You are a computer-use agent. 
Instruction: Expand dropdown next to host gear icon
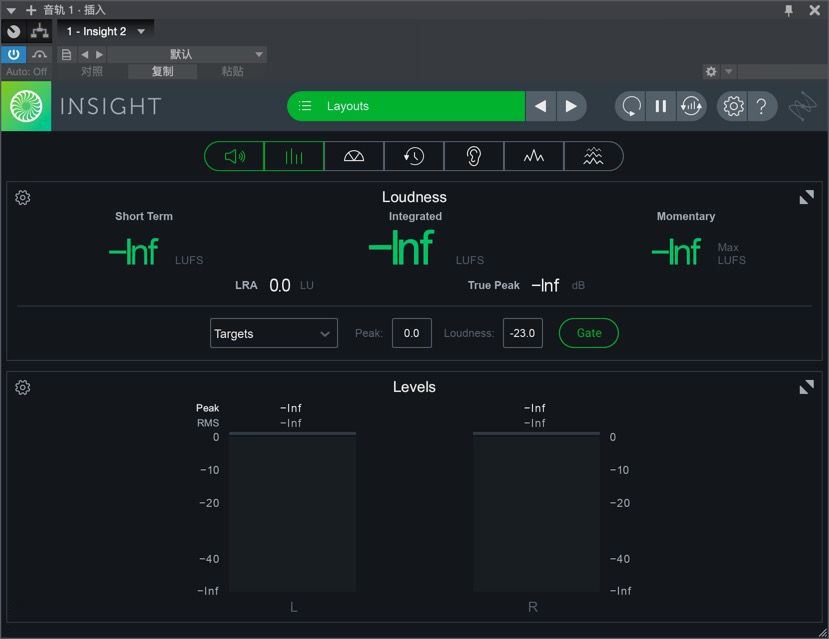pos(729,71)
